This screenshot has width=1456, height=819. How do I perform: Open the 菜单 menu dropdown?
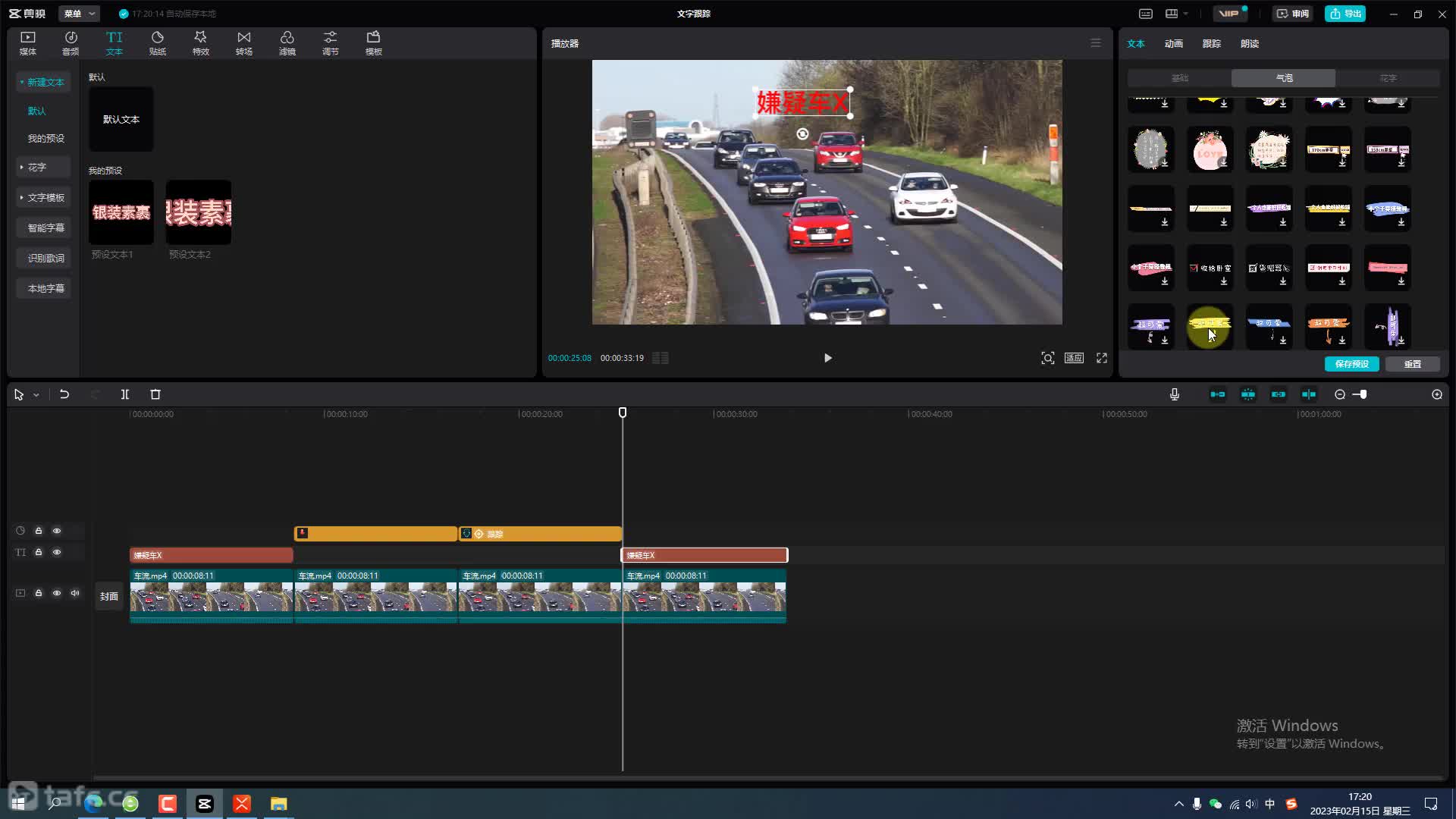[x=80, y=14]
